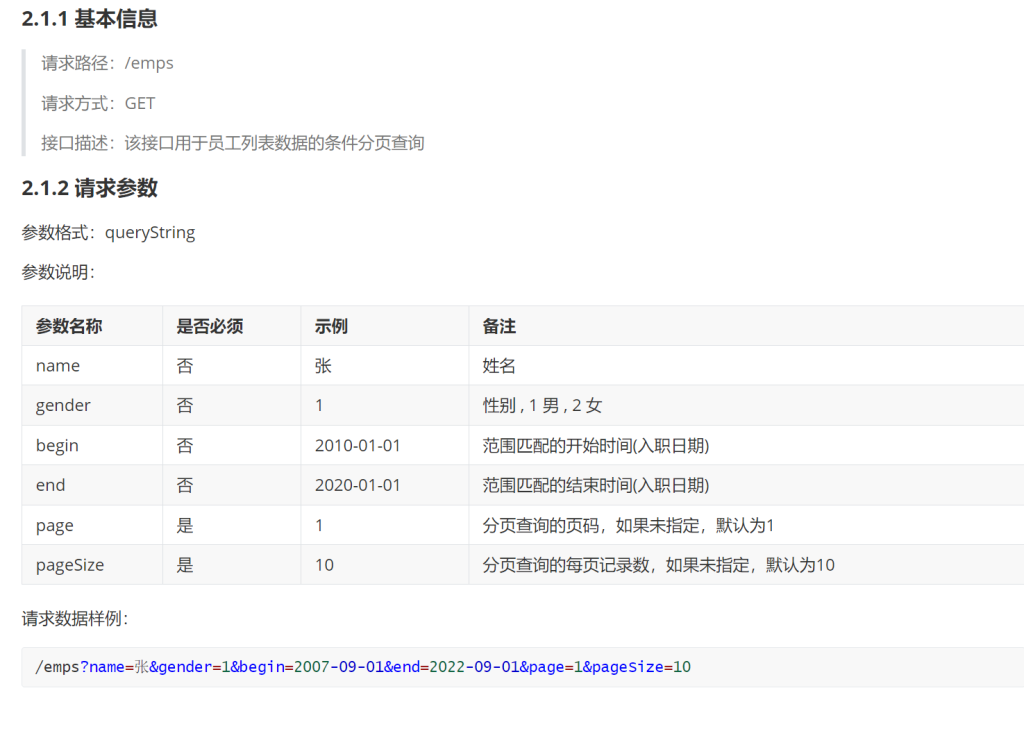Click the 参数格式 queryString text
The height and width of the screenshot is (729, 1024).
(108, 232)
